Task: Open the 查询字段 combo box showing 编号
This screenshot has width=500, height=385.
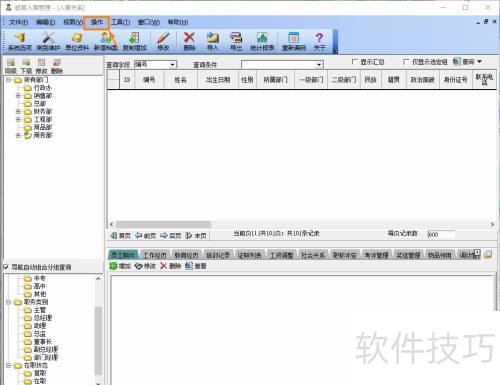Action: 155,64
